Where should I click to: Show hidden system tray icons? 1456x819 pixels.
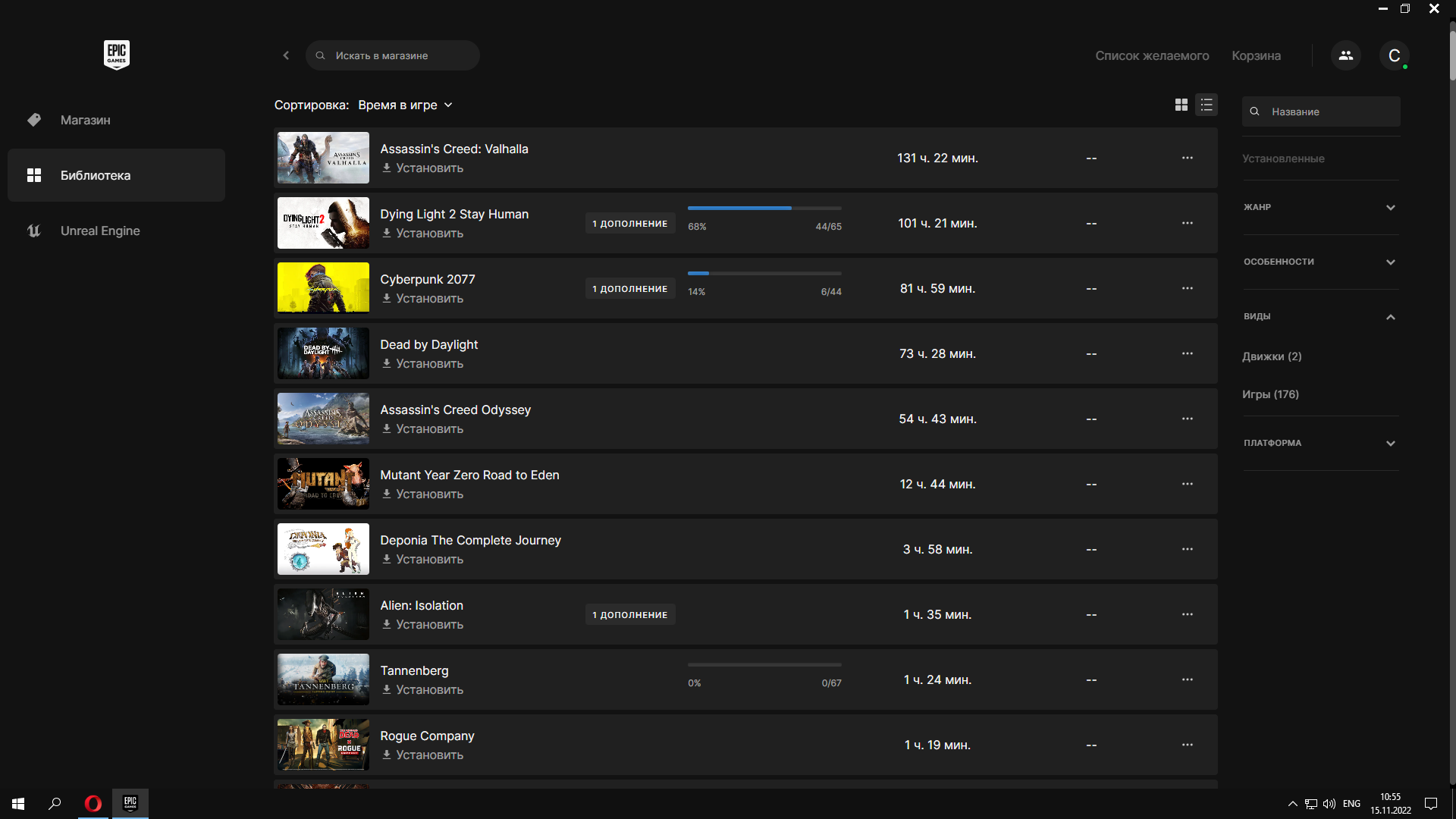(x=1292, y=804)
